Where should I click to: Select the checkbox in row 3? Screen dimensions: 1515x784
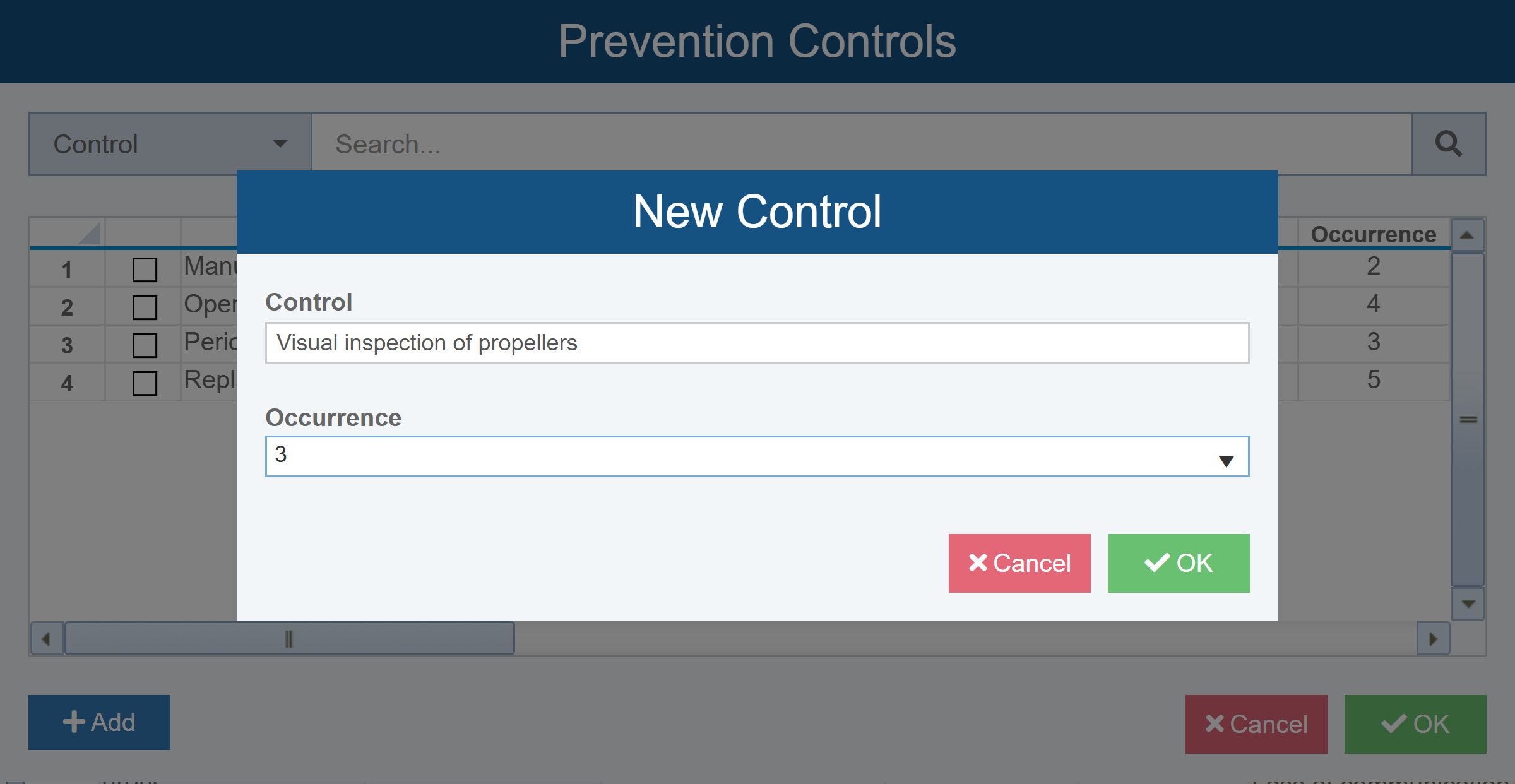point(145,345)
